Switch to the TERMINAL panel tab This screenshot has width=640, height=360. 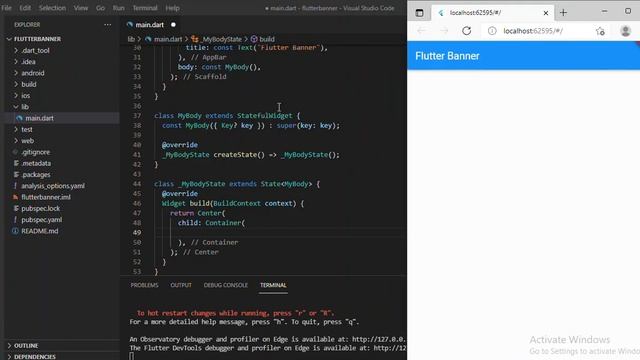[273, 285]
